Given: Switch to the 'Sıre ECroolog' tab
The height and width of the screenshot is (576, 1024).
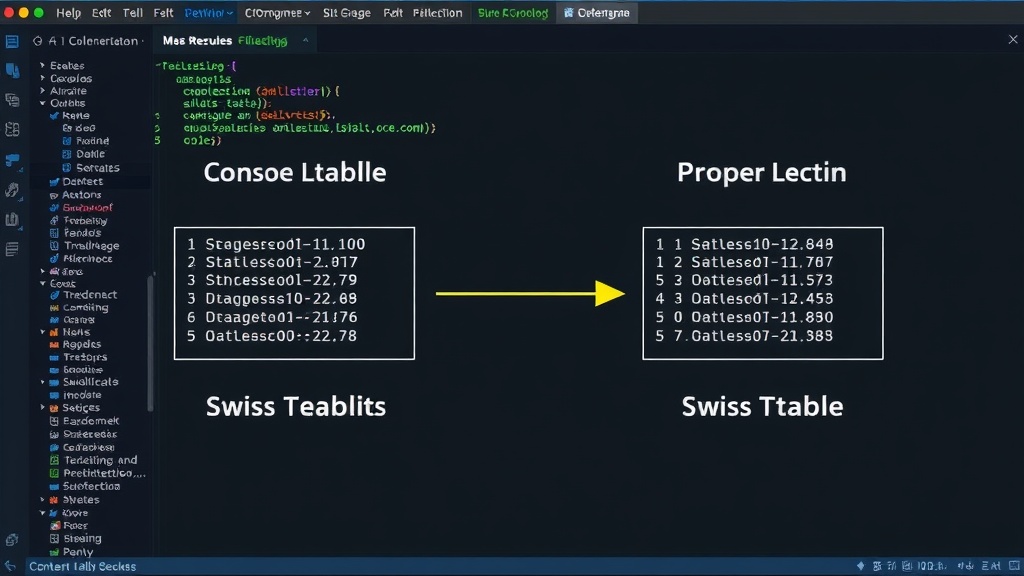Looking at the screenshot, I should point(513,13).
